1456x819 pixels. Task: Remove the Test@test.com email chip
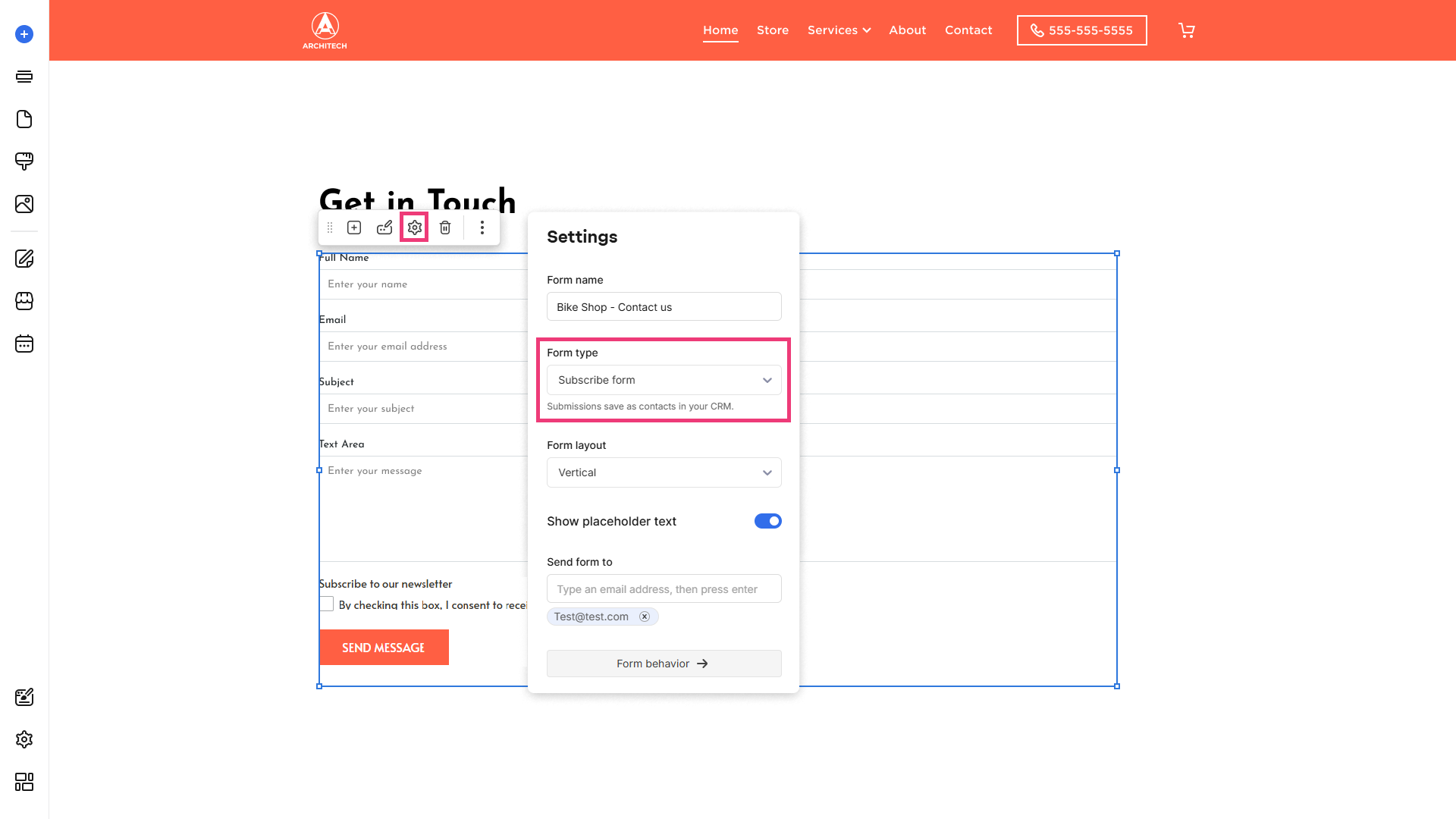(645, 617)
